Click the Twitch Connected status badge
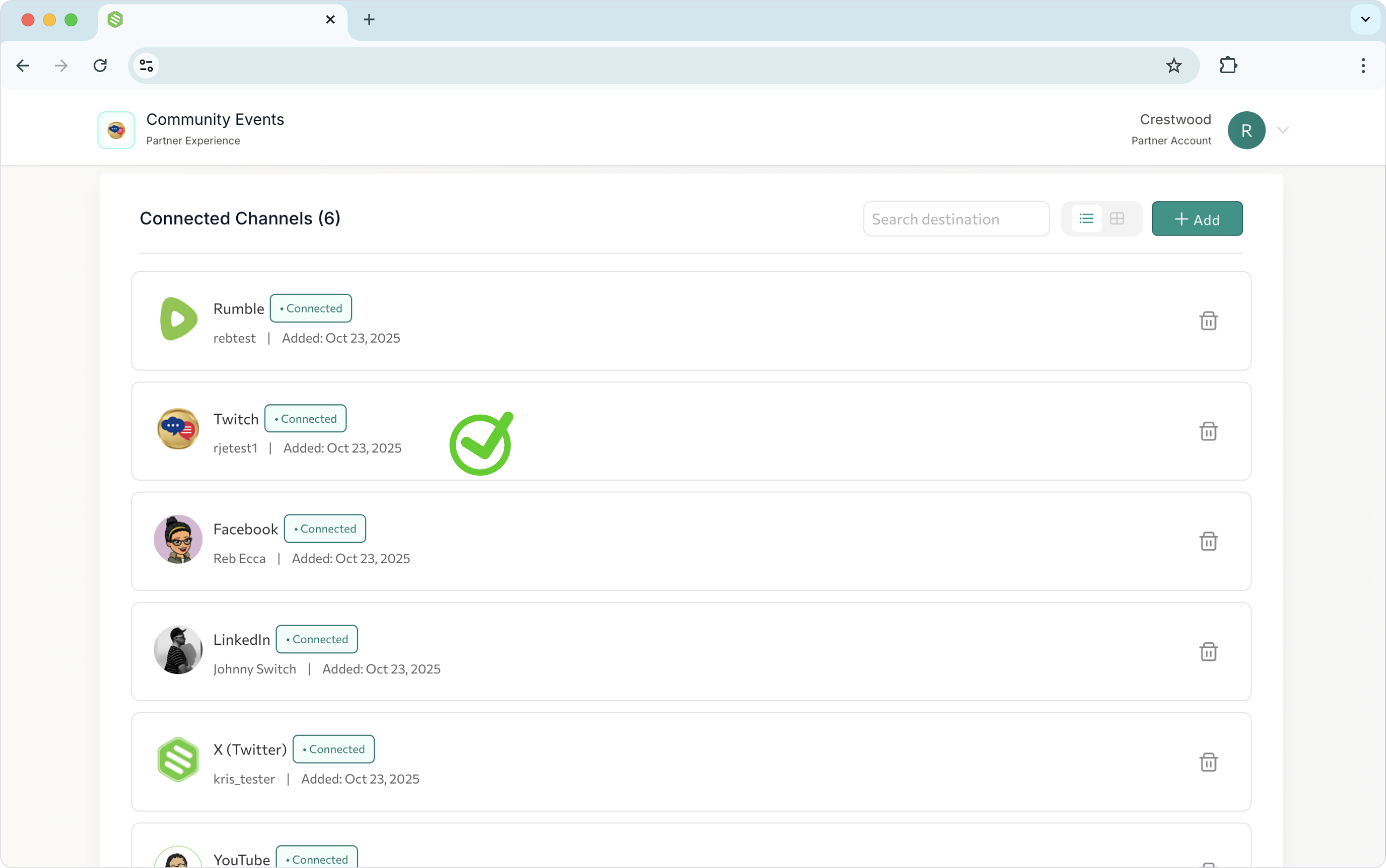The width and height of the screenshot is (1386, 868). [x=306, y=418]
